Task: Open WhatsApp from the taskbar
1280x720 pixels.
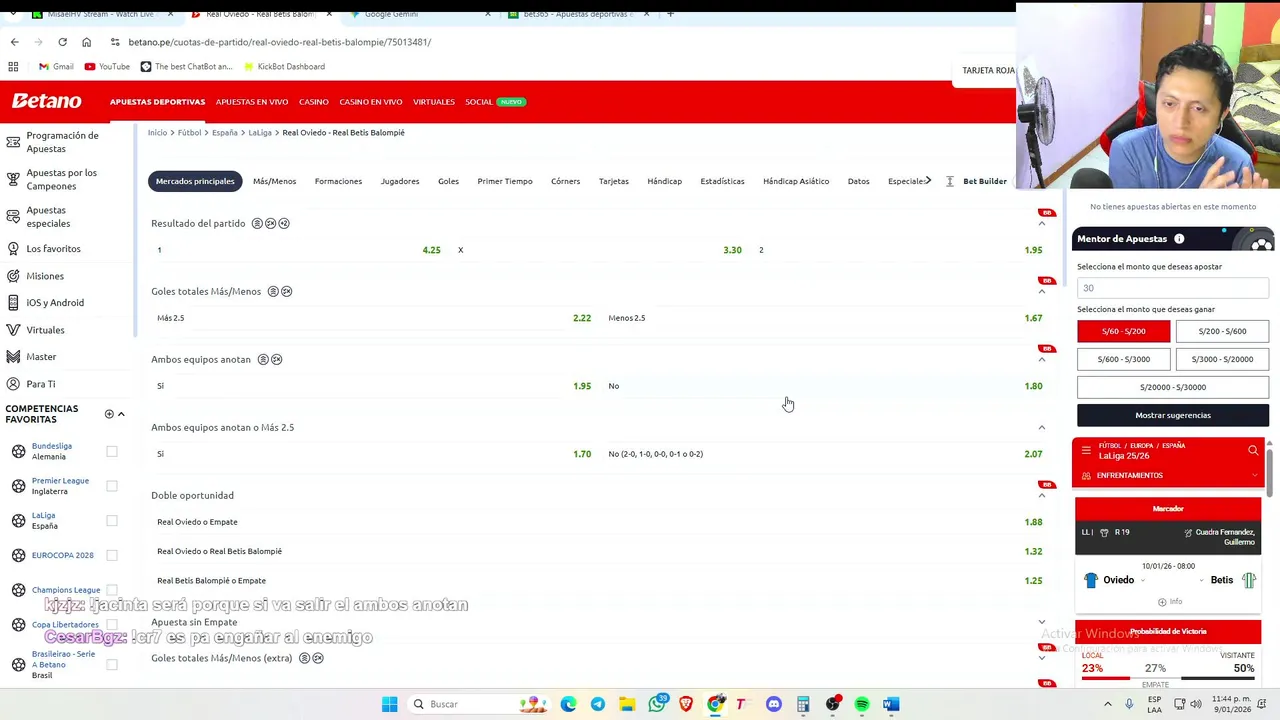Action: [657, 704]
